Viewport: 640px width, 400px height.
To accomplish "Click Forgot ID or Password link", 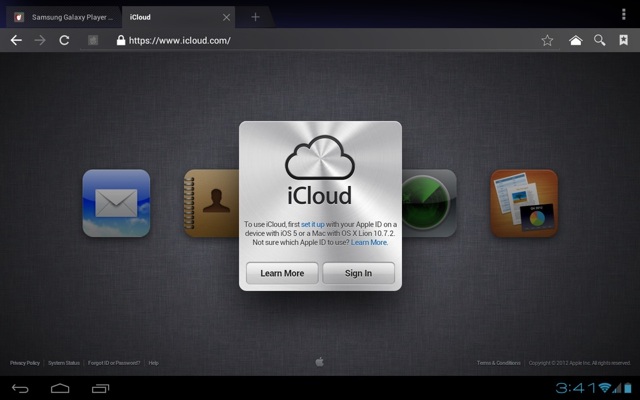I will pyautogui.click(x=114, y=363).
